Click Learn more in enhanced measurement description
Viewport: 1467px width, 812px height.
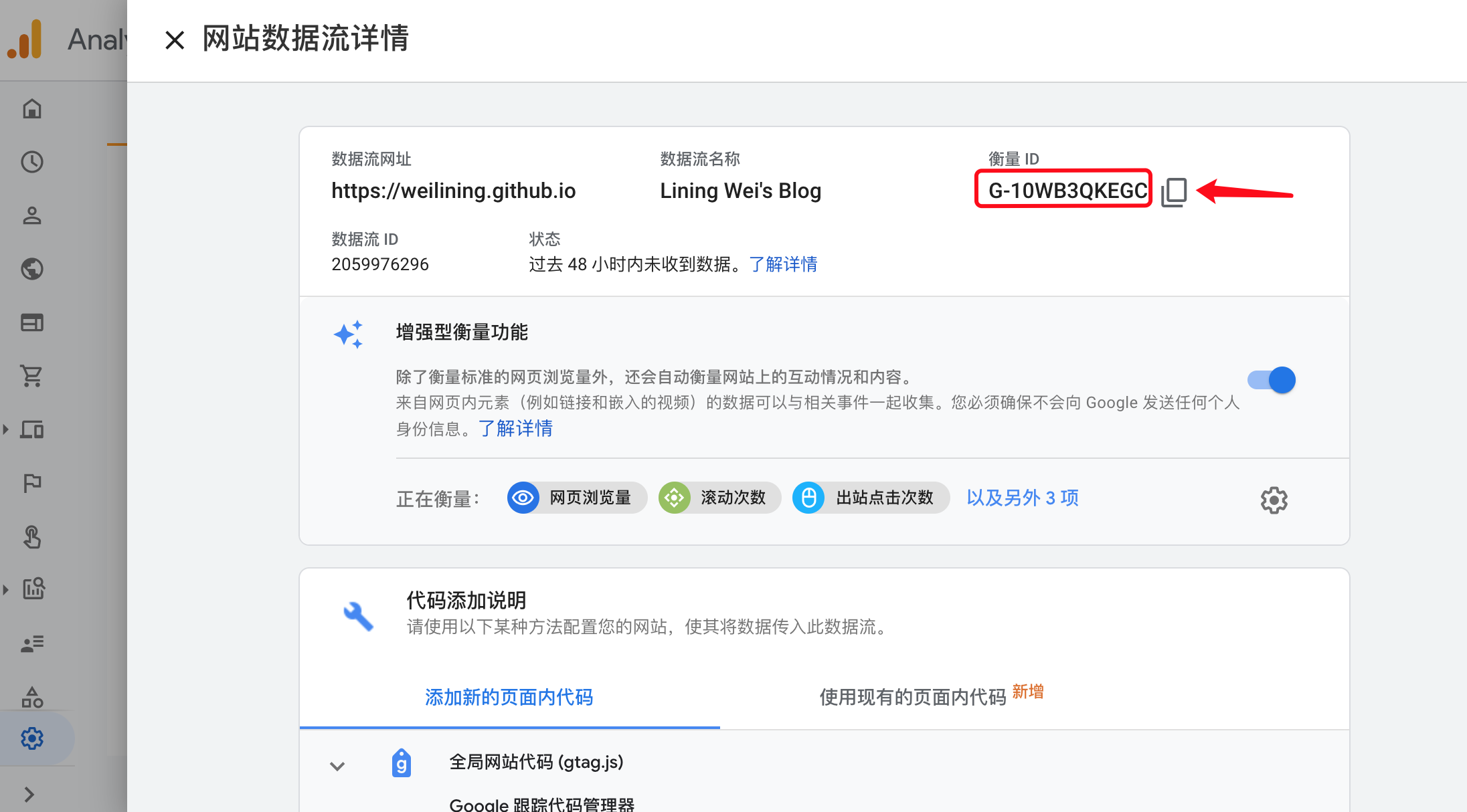click(x=515, y=428)
